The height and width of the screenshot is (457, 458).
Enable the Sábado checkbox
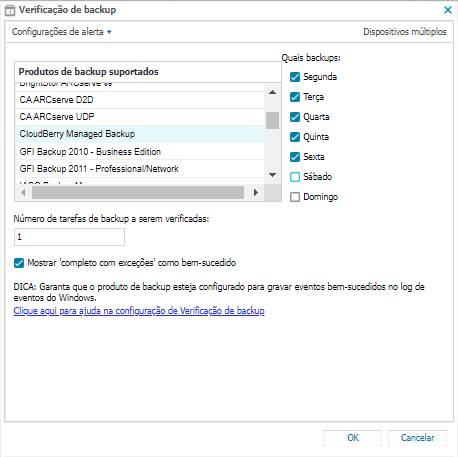[295, 177]
